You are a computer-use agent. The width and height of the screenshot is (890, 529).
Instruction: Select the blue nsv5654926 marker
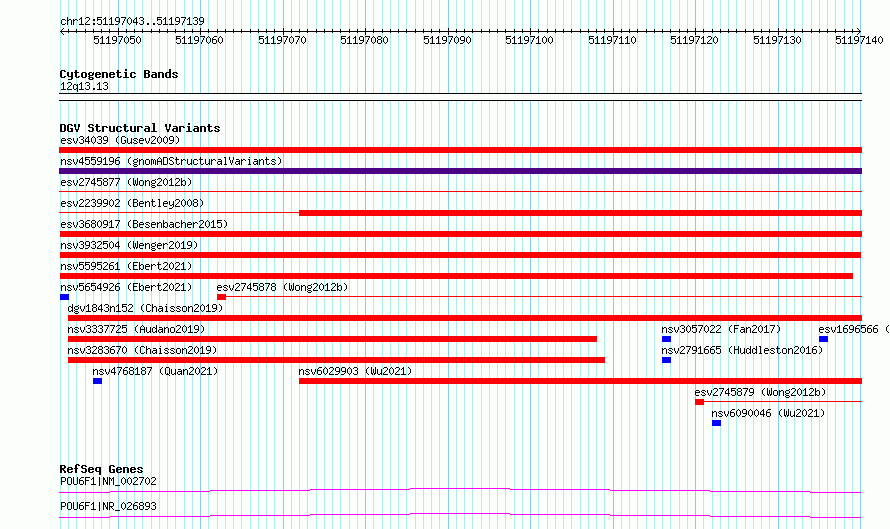(x=65, y=297)
